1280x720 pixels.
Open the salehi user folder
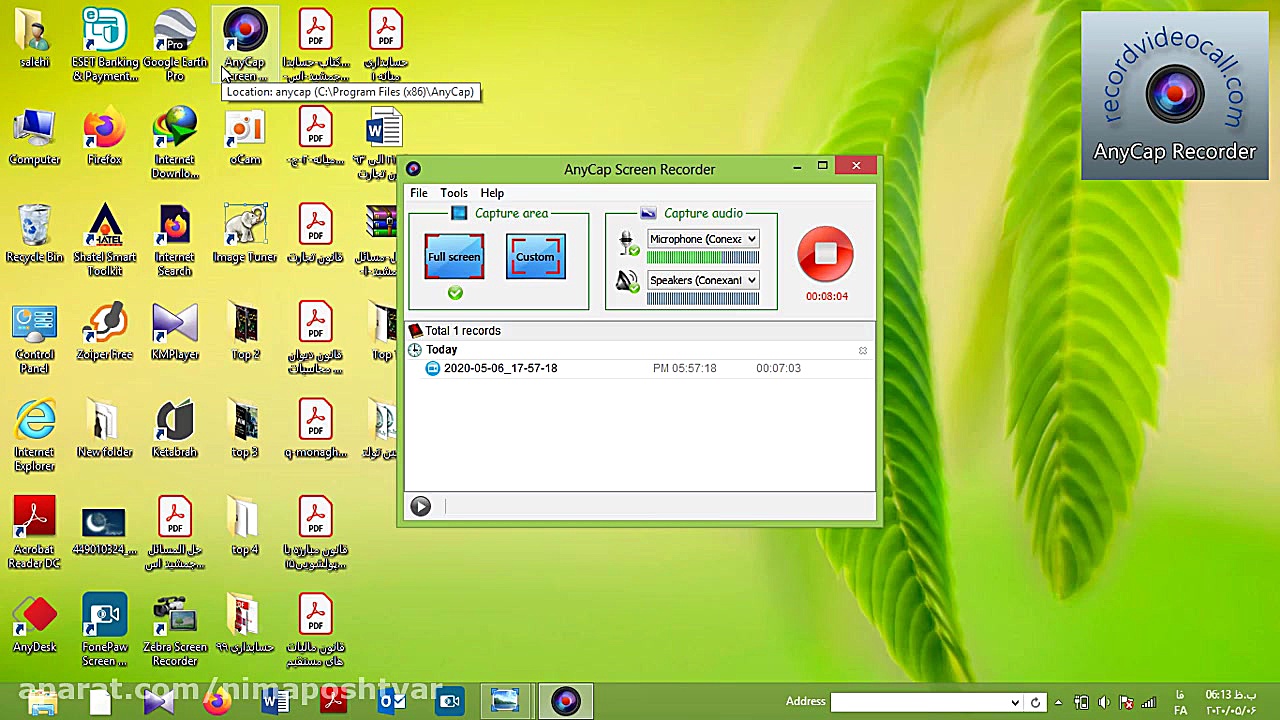click(34, 38)
